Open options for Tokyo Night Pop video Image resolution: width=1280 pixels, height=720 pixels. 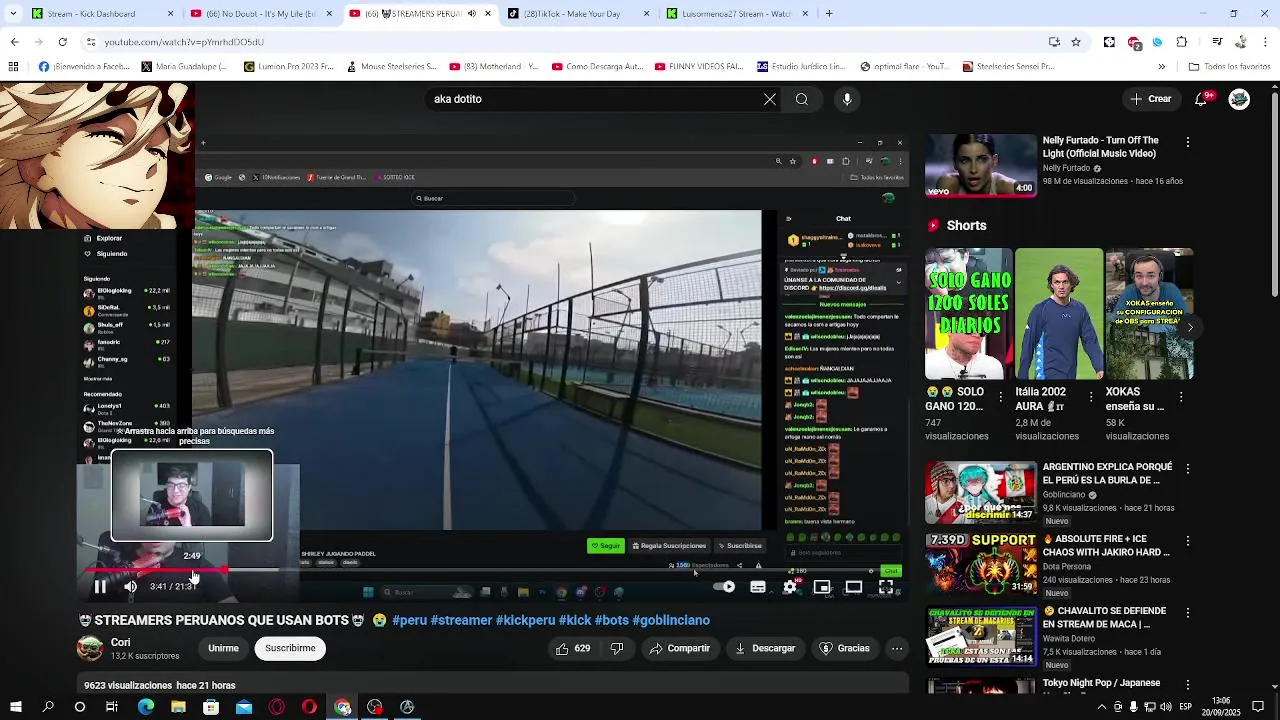click(1188, 685)
